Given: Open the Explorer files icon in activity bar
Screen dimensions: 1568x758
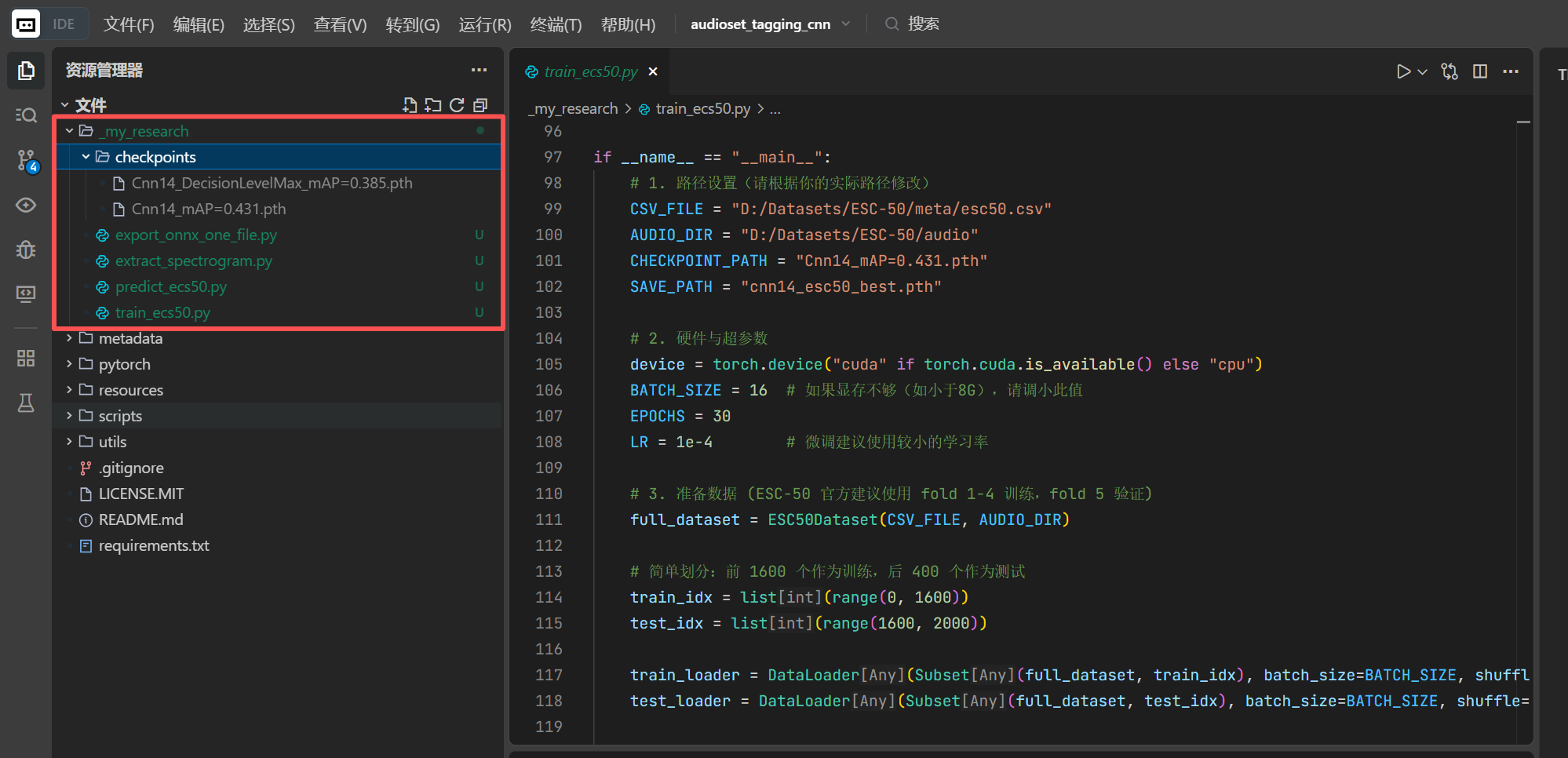Looking at the screenshot, I should (26, 71).
